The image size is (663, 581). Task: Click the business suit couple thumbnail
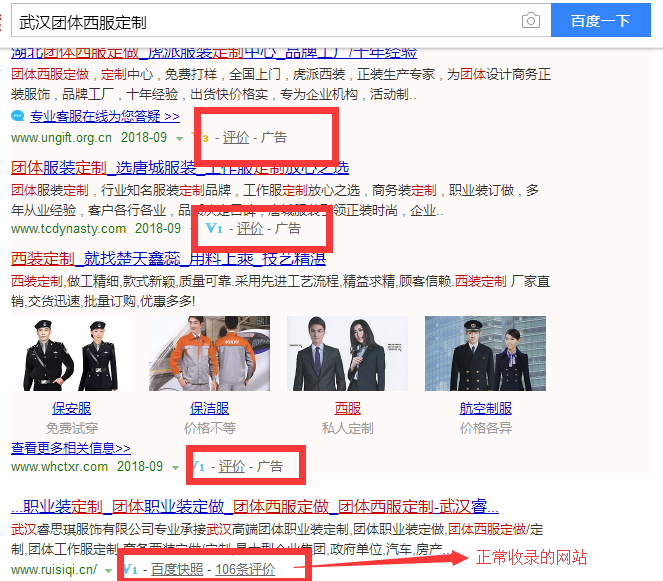coord(347,354)
